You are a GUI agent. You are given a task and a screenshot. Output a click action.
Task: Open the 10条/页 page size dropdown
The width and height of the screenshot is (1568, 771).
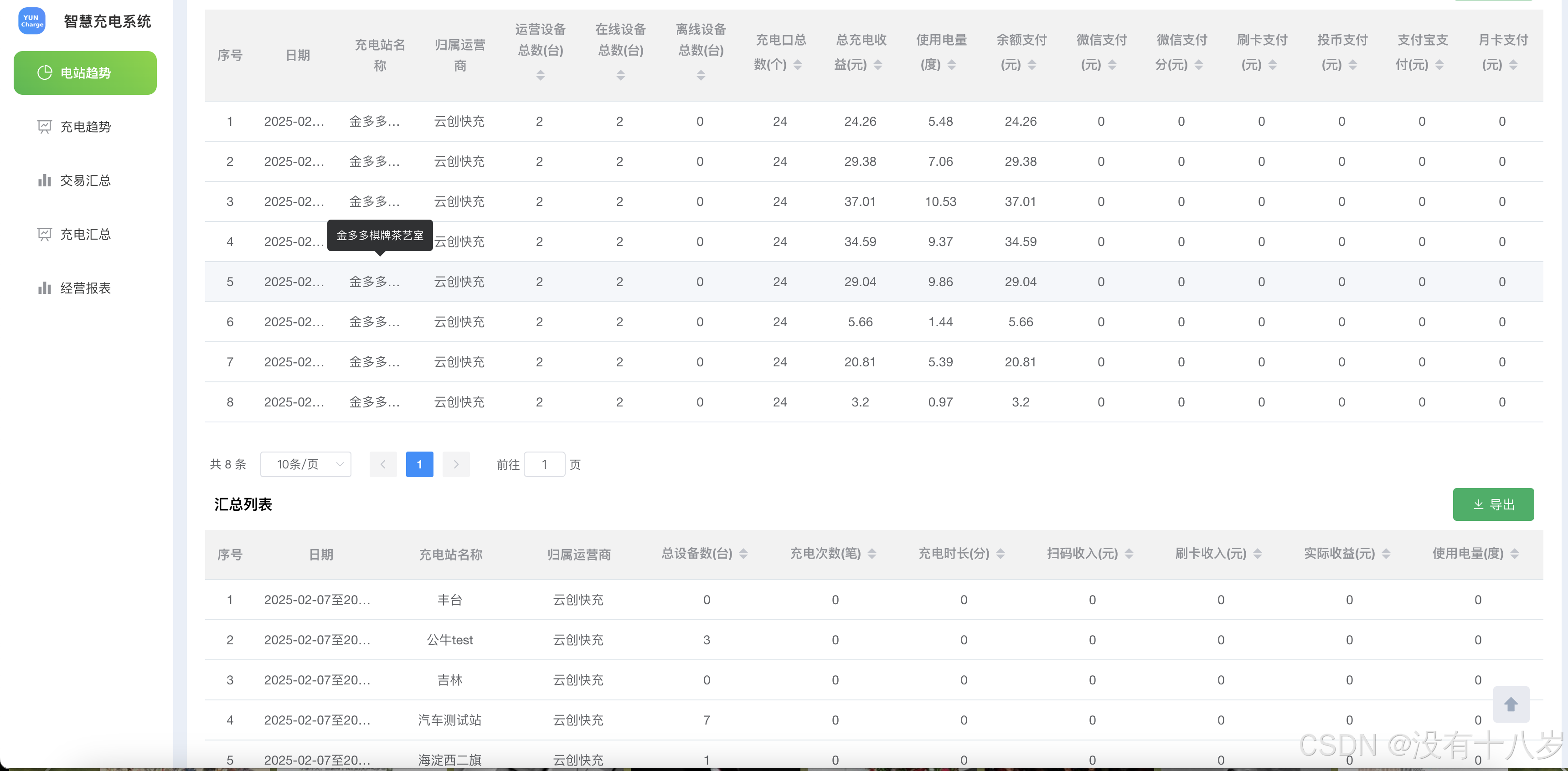pyautogui.click(x=305, y=464)
